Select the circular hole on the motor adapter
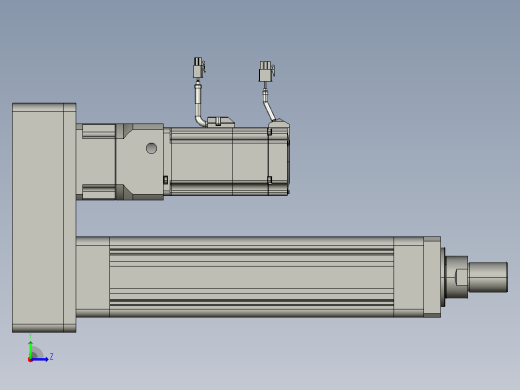The image size is (520, 390). click(x=151, y=148)
